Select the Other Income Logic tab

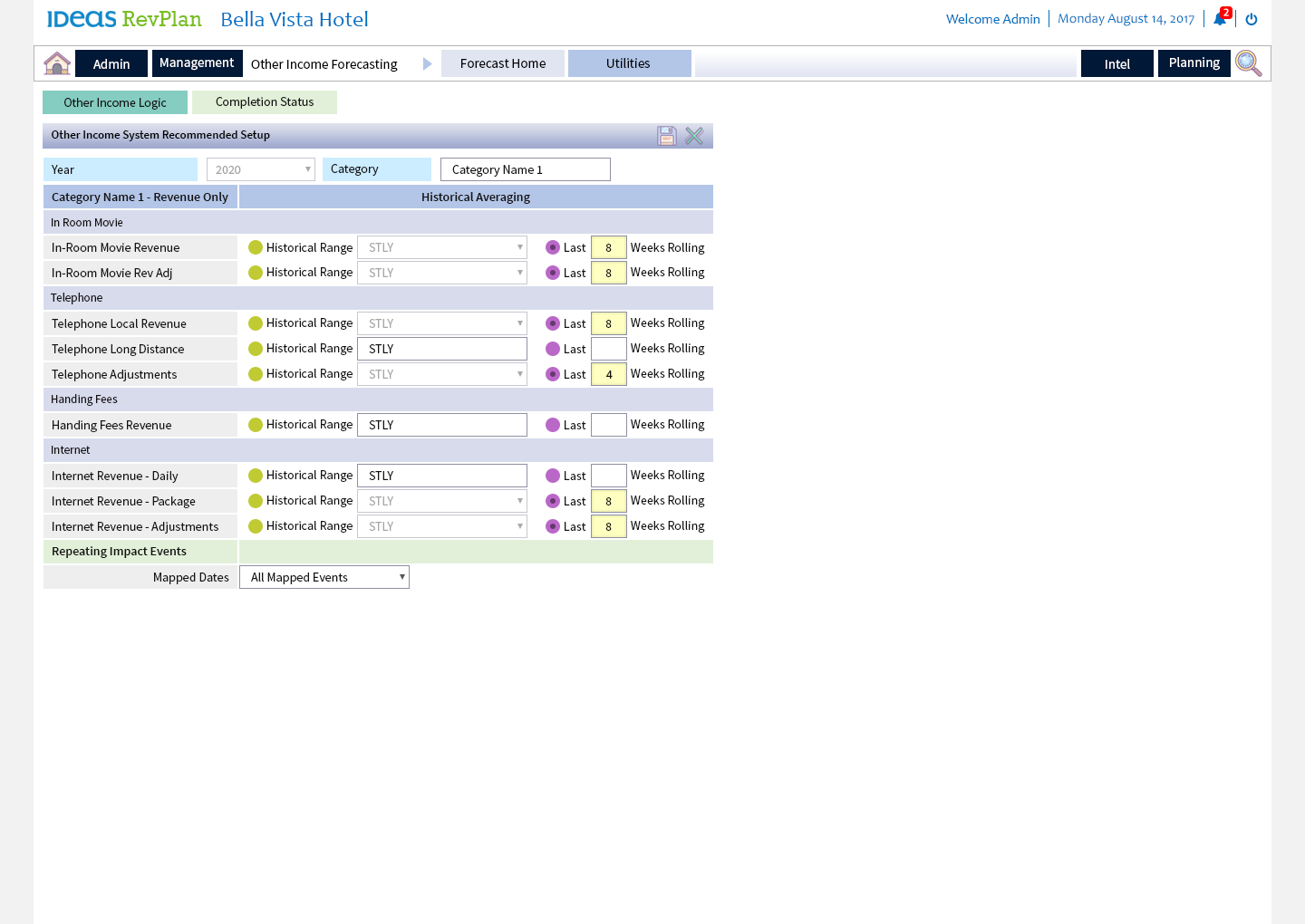[x=115, y=102]
